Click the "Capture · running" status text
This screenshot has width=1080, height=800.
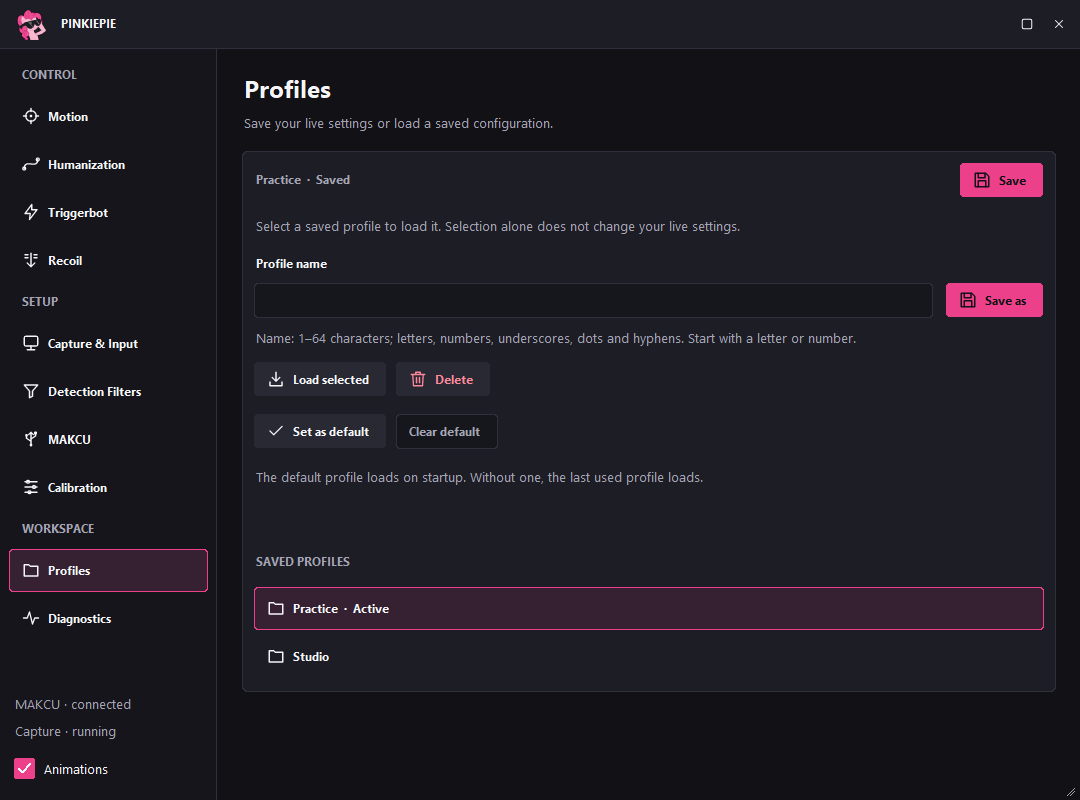pos(65,731)
